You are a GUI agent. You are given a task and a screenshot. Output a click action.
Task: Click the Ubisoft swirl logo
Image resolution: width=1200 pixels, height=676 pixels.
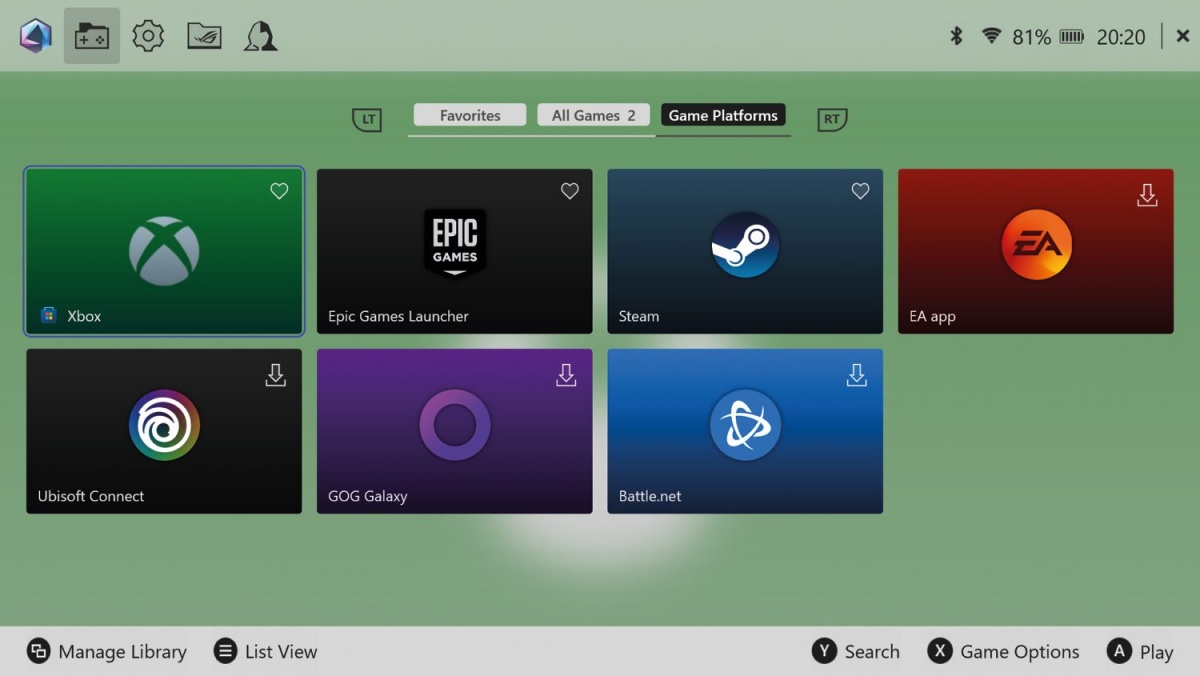pyautogui.click(x=164, y=425)
